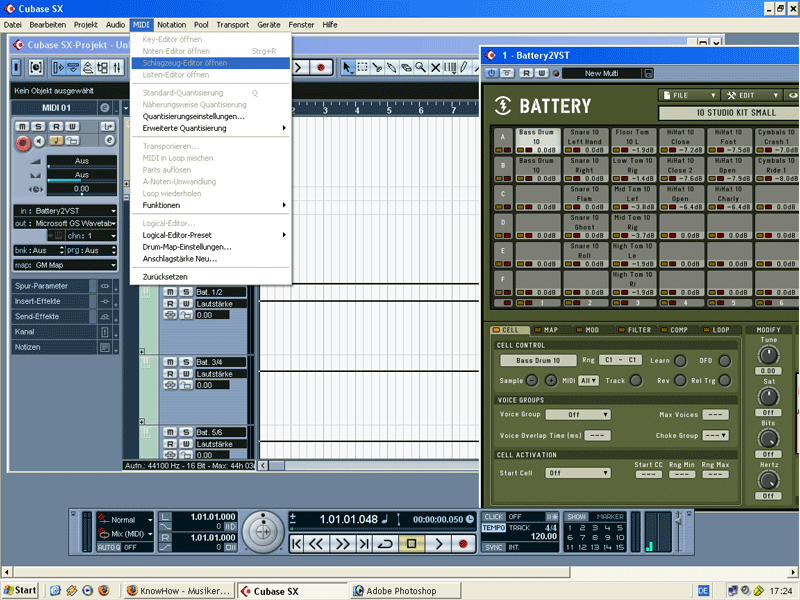Screen dimensions: 800x600
Task: Pick the Split scissors tool
Action: pyautogui.click(x=377, y=67)
